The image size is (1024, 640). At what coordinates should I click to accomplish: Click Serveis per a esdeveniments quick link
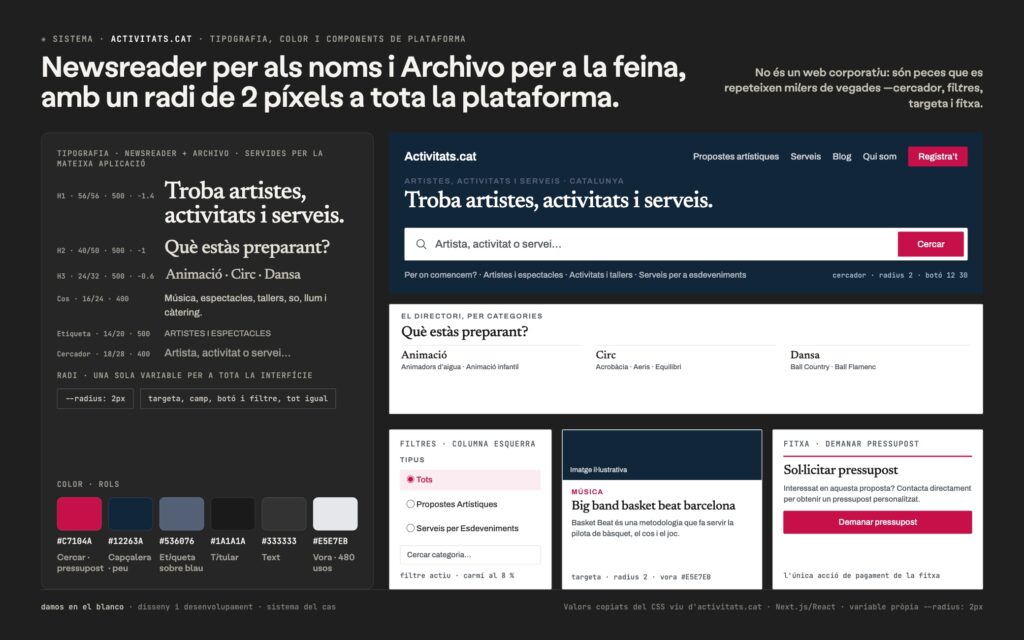click(x=692, y=275)
